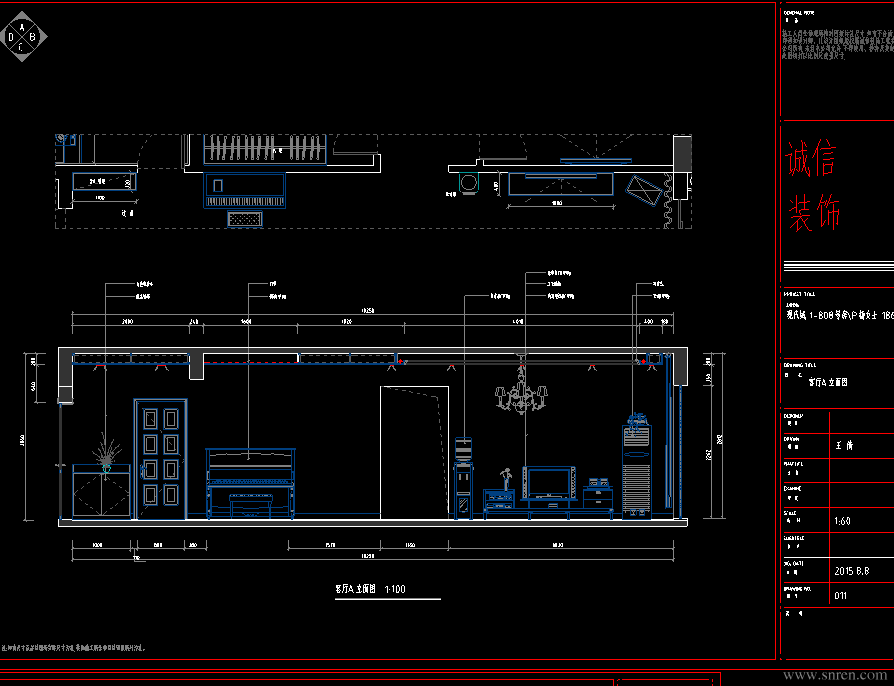Click the A-B-C-D elevation direction compass symbol

[23, 36]
